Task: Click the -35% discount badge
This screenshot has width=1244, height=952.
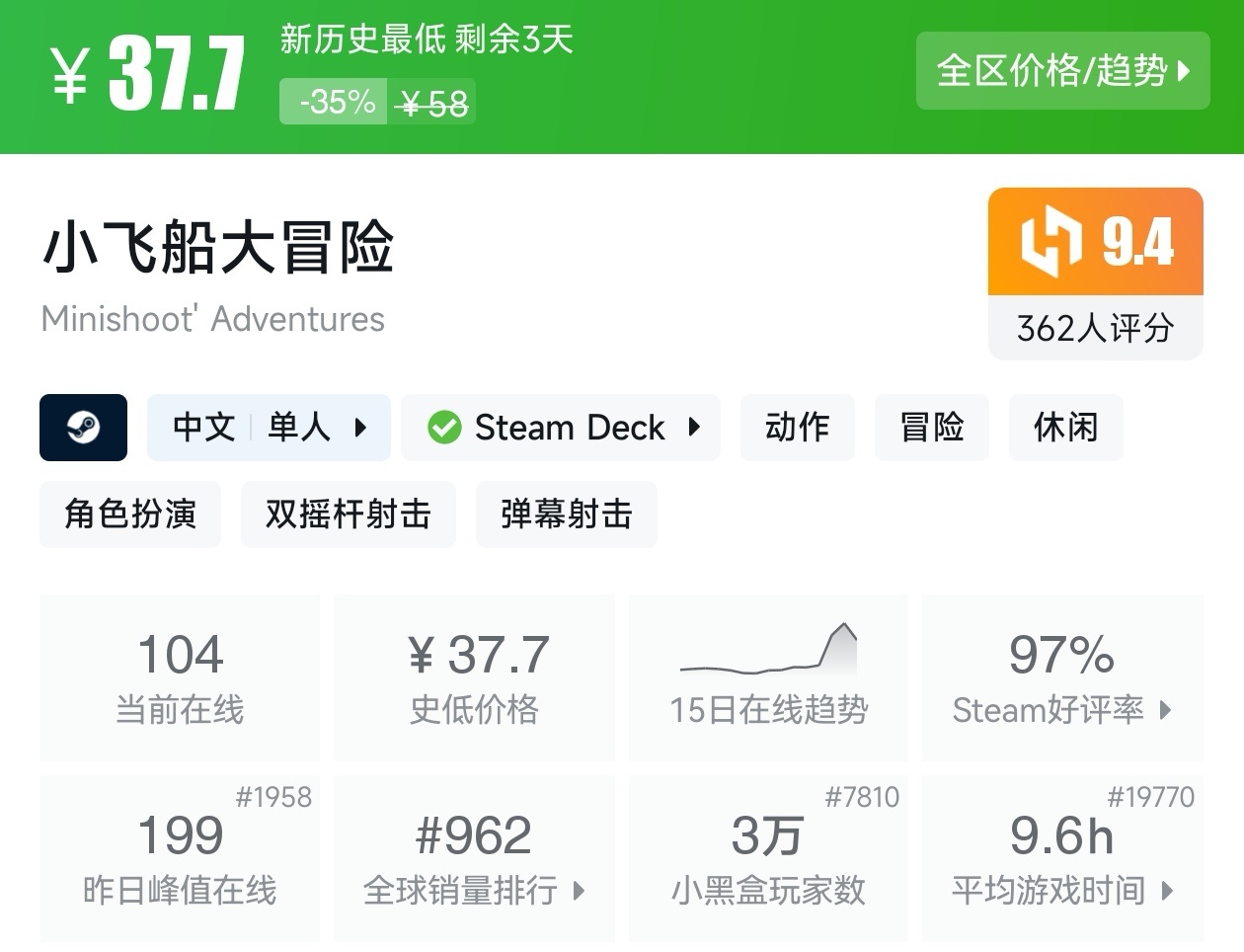Action: click(x=337, y=102)
